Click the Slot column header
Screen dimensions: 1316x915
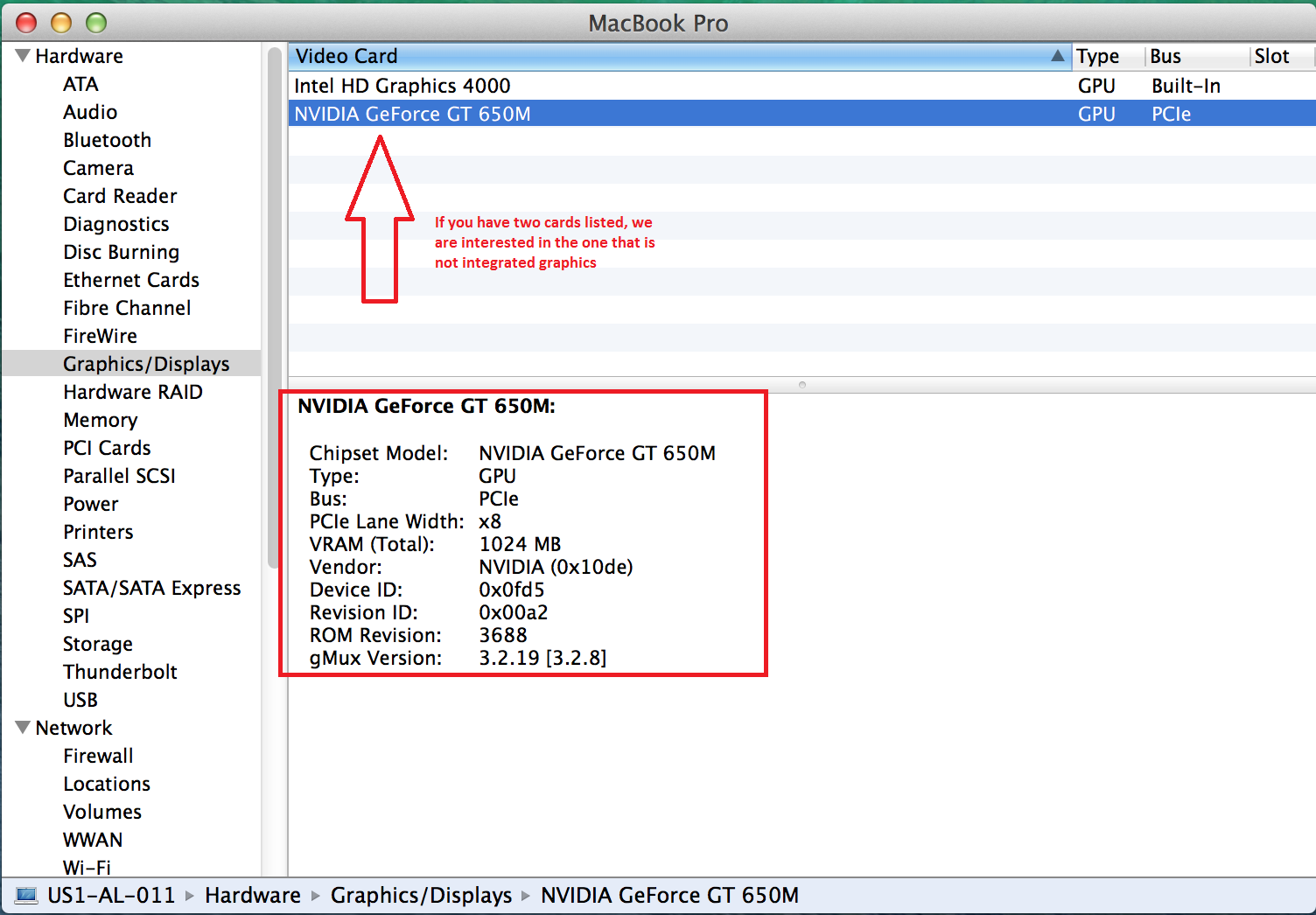pos(1271,56)
